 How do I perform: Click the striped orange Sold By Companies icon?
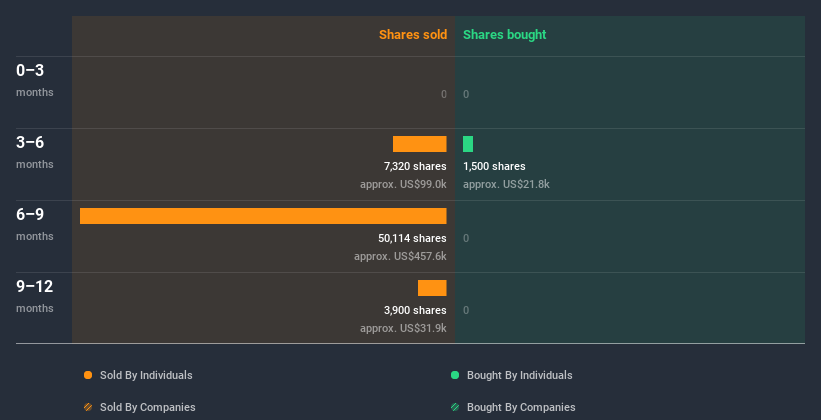(x=88, y=407)
